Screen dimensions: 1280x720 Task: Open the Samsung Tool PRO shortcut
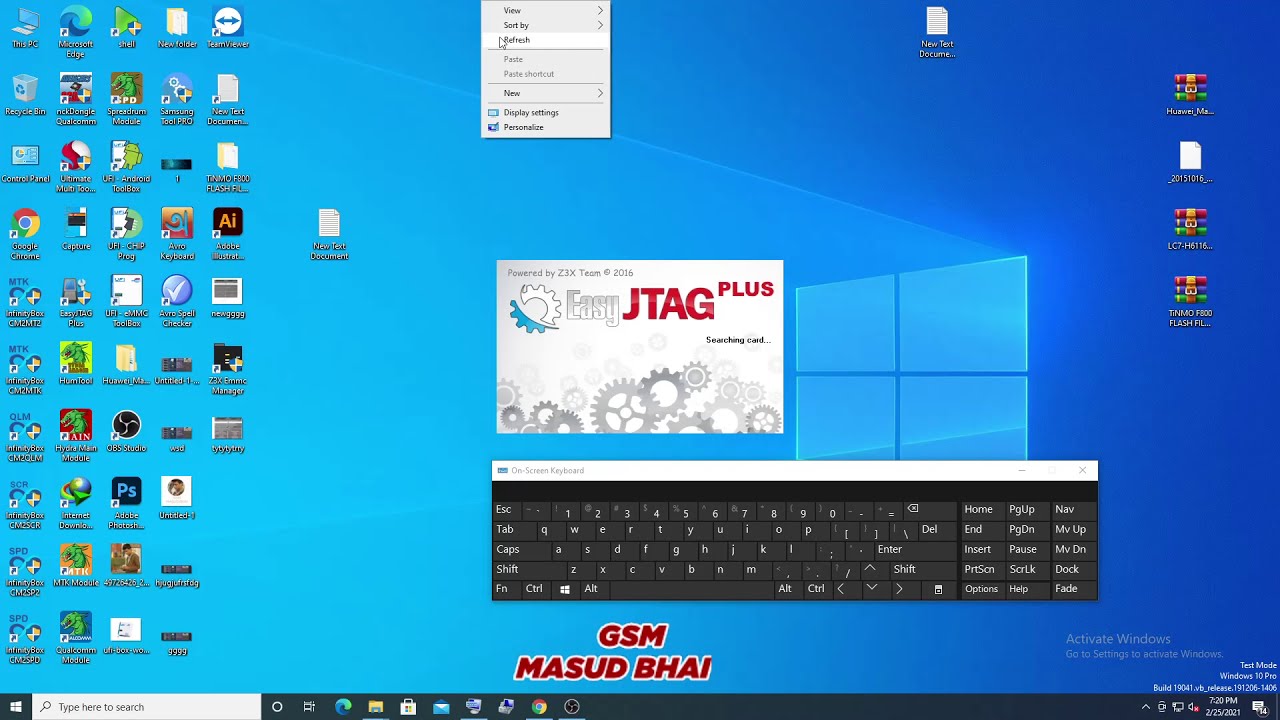tap(177, 99)
